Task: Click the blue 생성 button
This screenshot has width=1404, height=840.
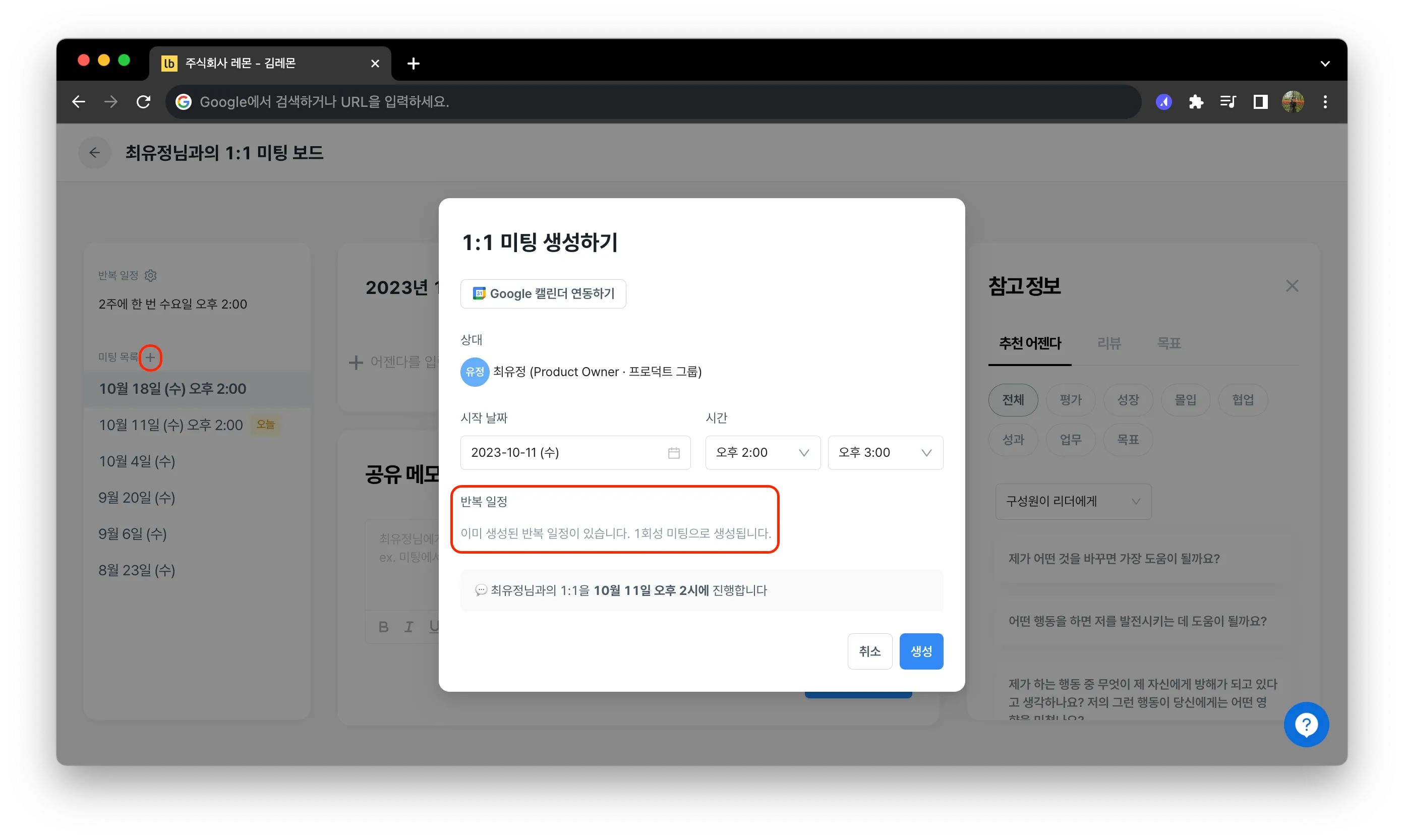Action: (x=921, y=651)
